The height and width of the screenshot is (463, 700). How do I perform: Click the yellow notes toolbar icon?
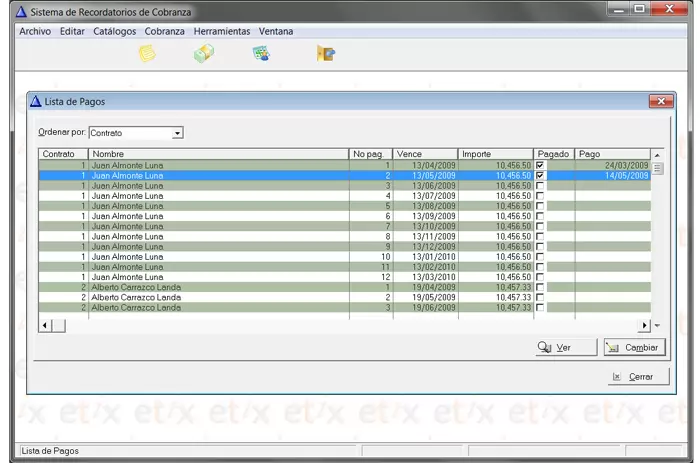[x=147, y=54]
